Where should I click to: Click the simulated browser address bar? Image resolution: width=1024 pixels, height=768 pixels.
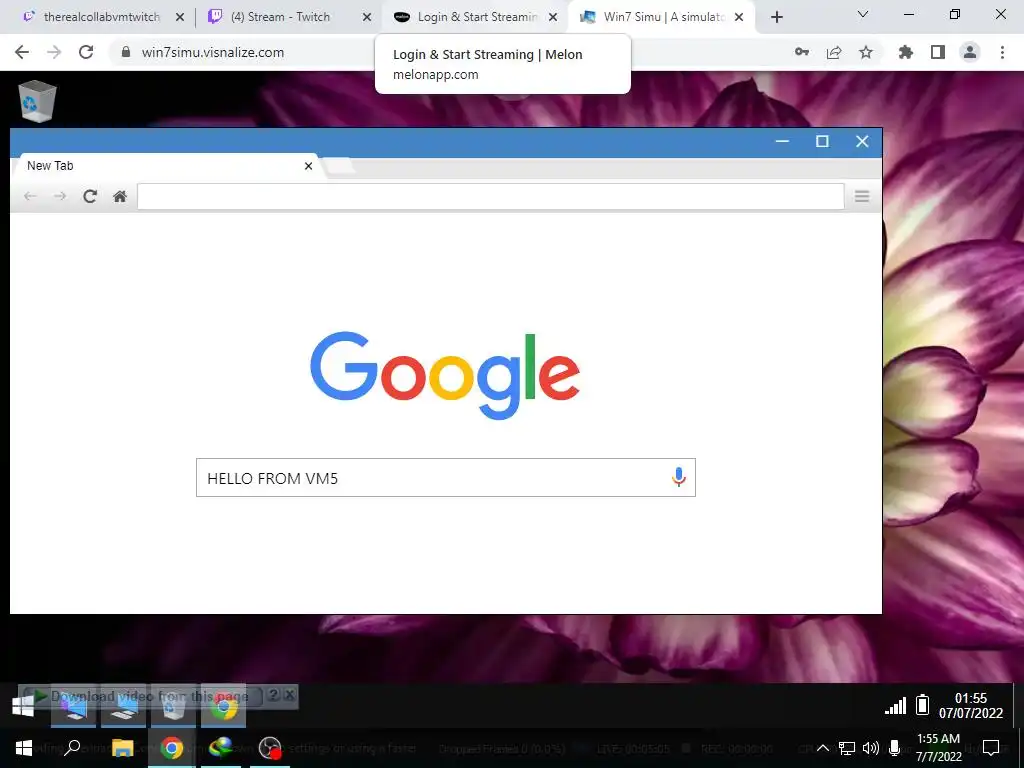pos(490,197)
